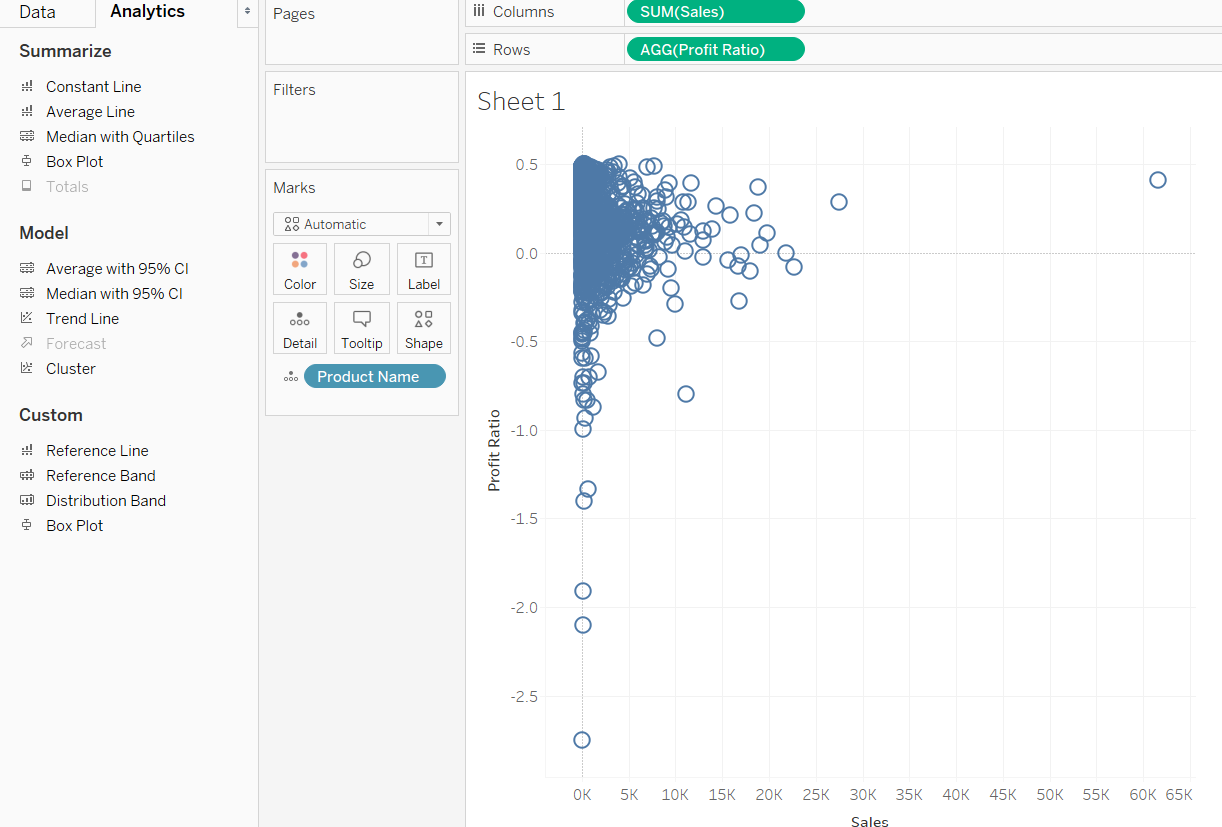Click the SUM(Sales) pill on Columns
1222x827 pixels.
(715, 12)
